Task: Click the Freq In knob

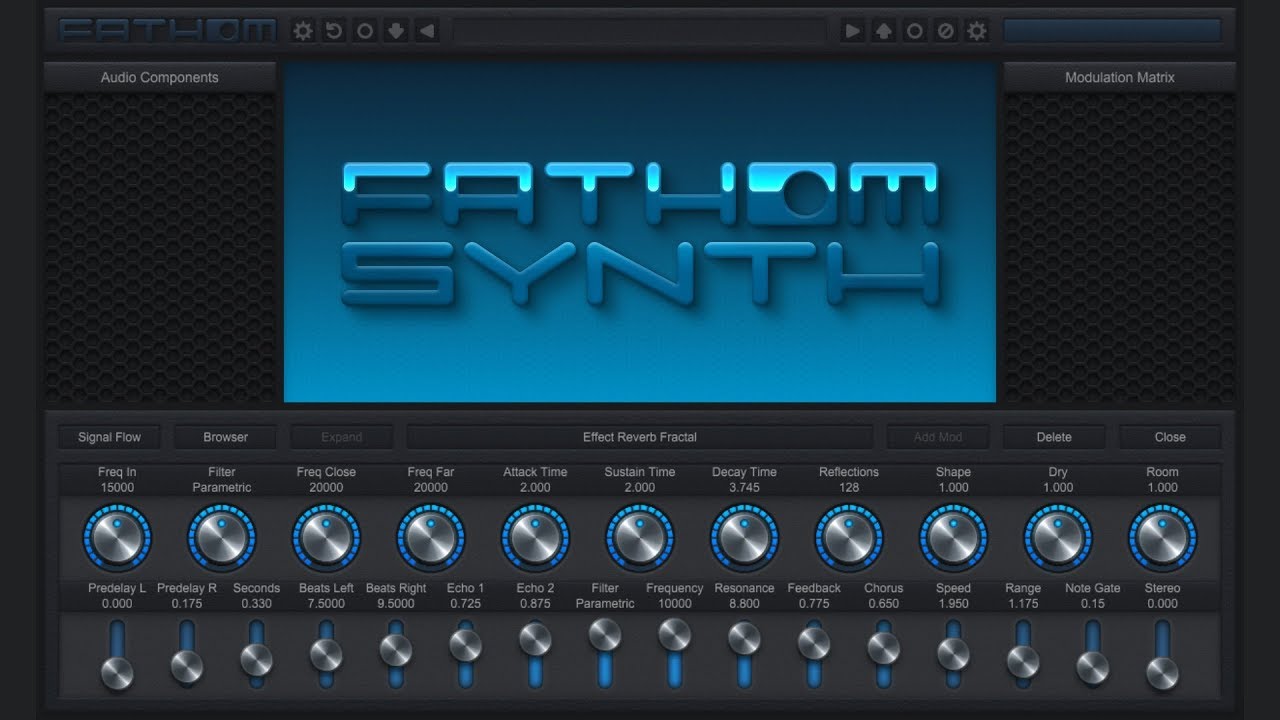Action: coord(117,538)
